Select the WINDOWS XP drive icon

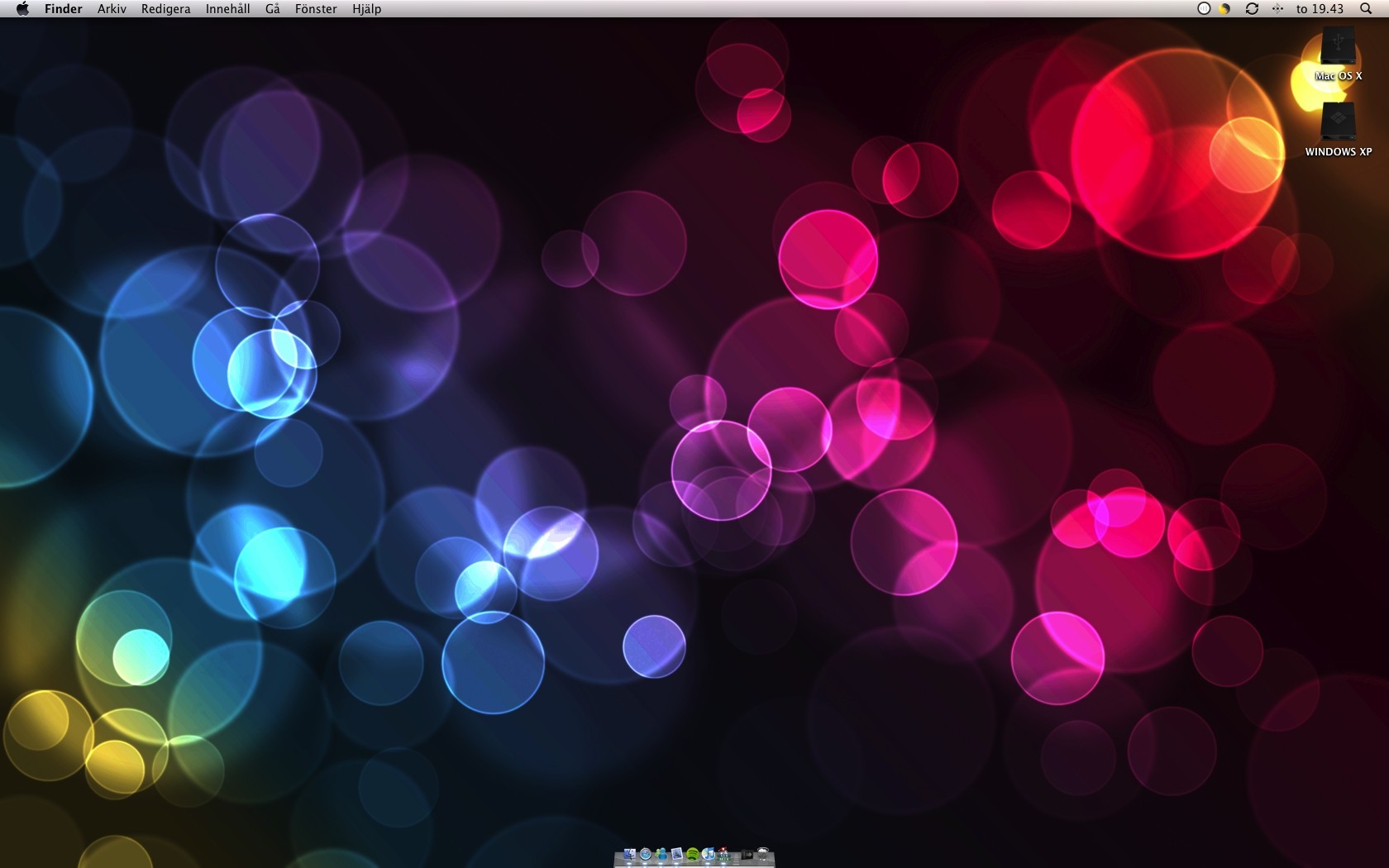click(1338, 130)
